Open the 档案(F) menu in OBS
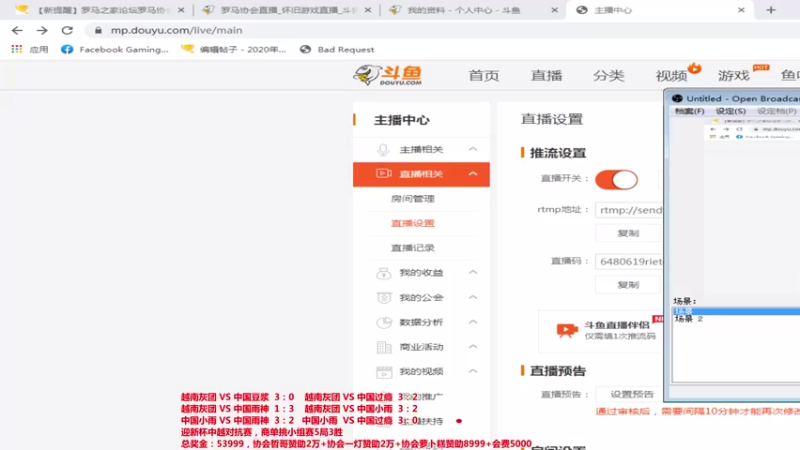 click(x=689, y=111)
